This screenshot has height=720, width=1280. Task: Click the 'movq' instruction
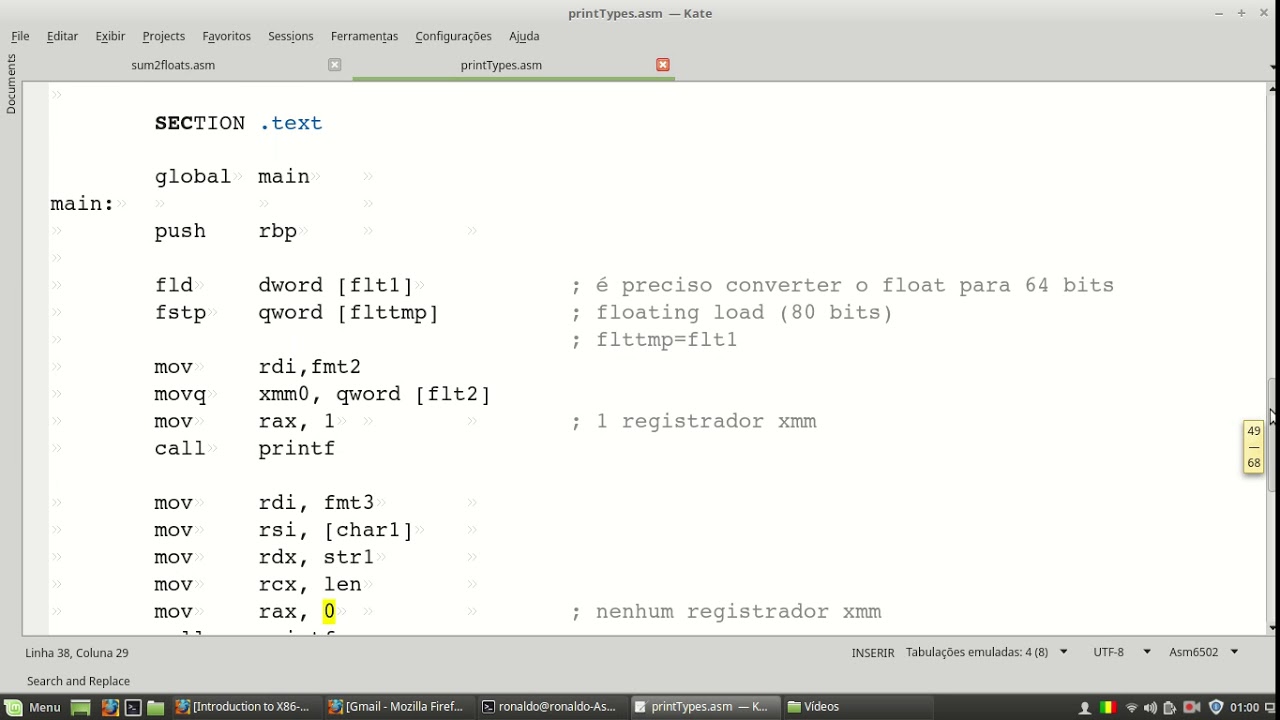pos(180,395)
